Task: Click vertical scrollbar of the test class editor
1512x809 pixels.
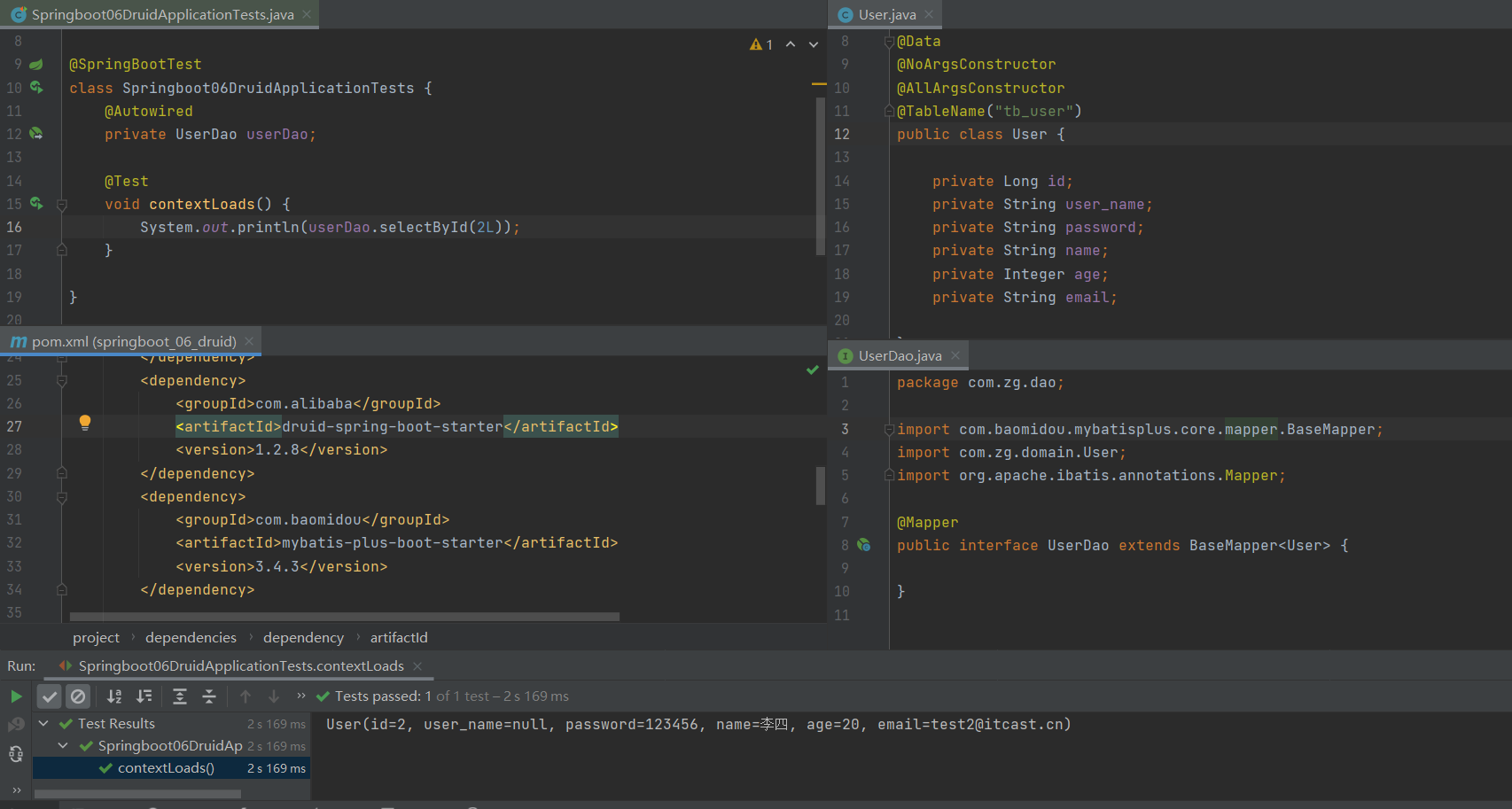Action: pos(821,175)
